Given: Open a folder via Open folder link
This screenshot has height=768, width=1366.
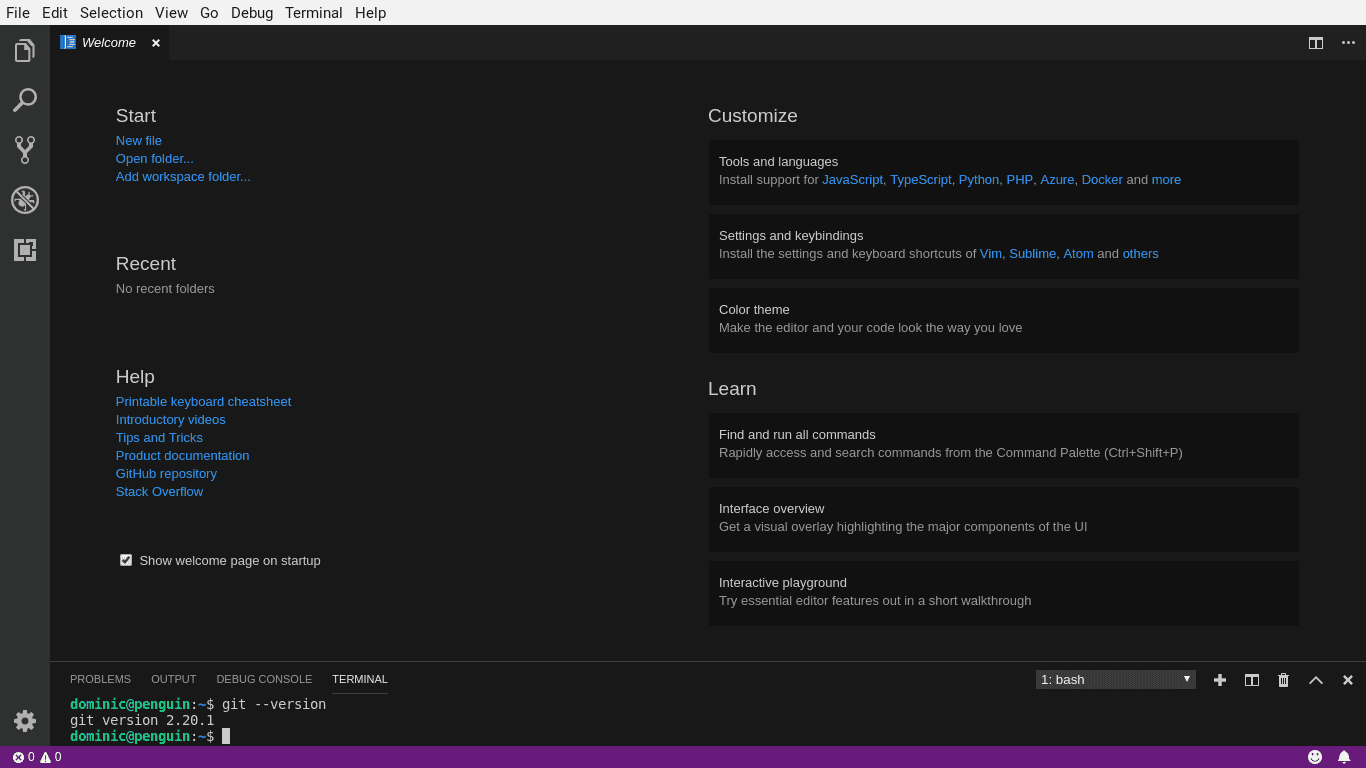Looking at the screenshot, I should (154, 158).
